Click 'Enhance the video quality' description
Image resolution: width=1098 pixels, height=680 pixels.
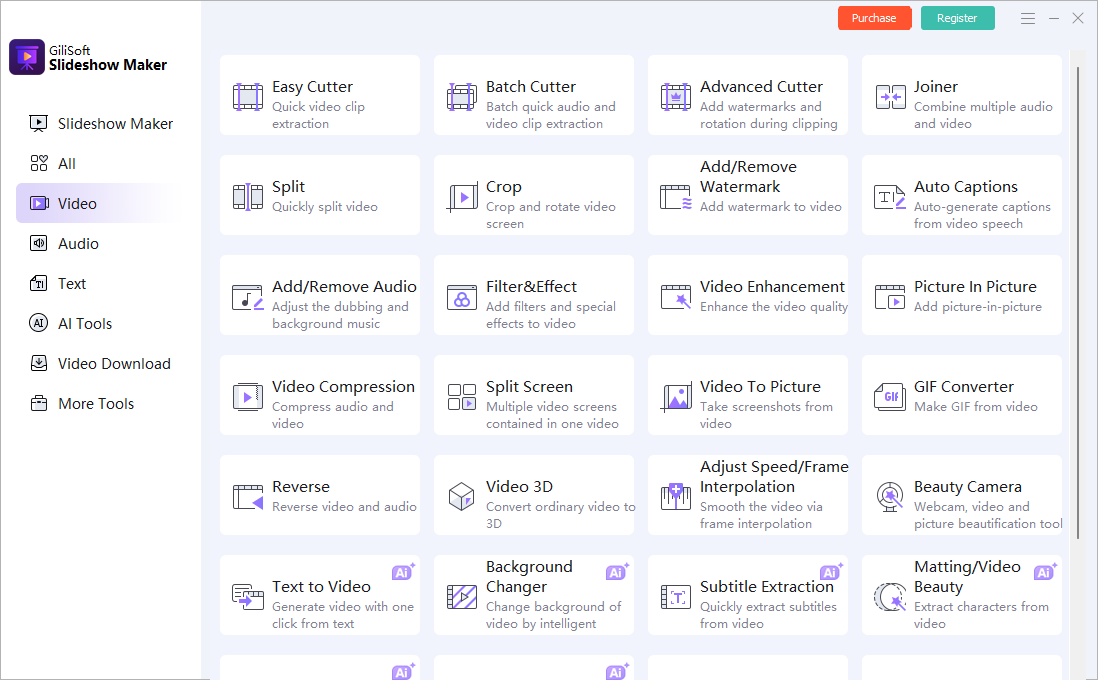[774, 307]
